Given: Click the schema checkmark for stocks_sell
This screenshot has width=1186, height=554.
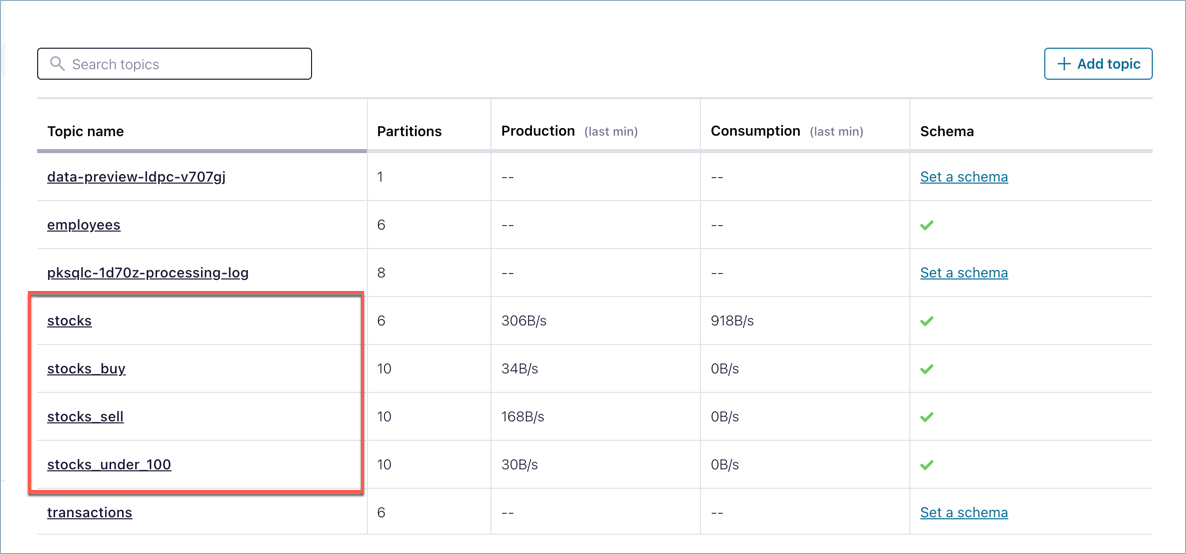Looking at the screenshot, I should coord(927,417).
